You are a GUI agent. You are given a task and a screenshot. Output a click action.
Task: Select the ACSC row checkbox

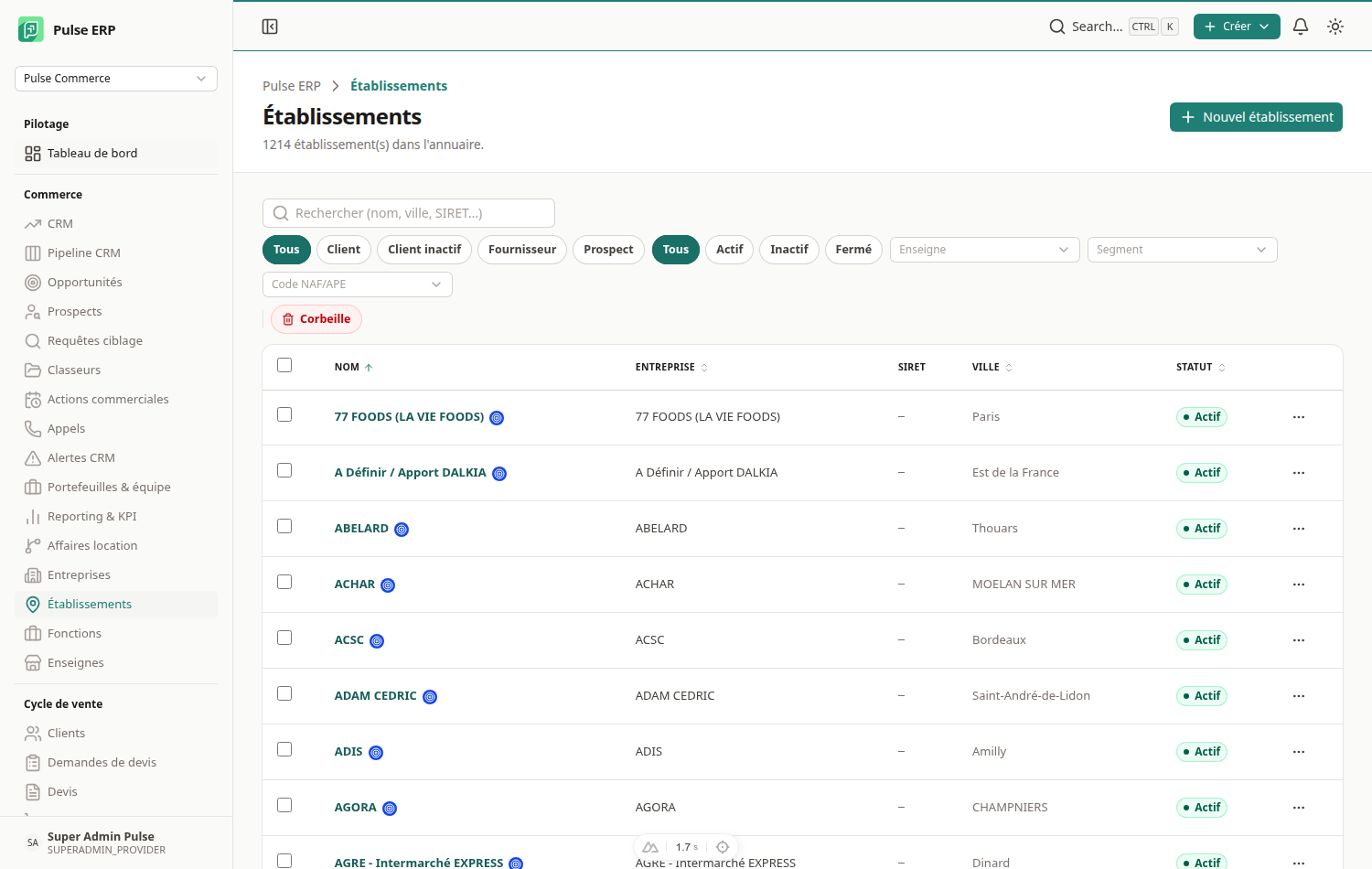pos(284,638)
